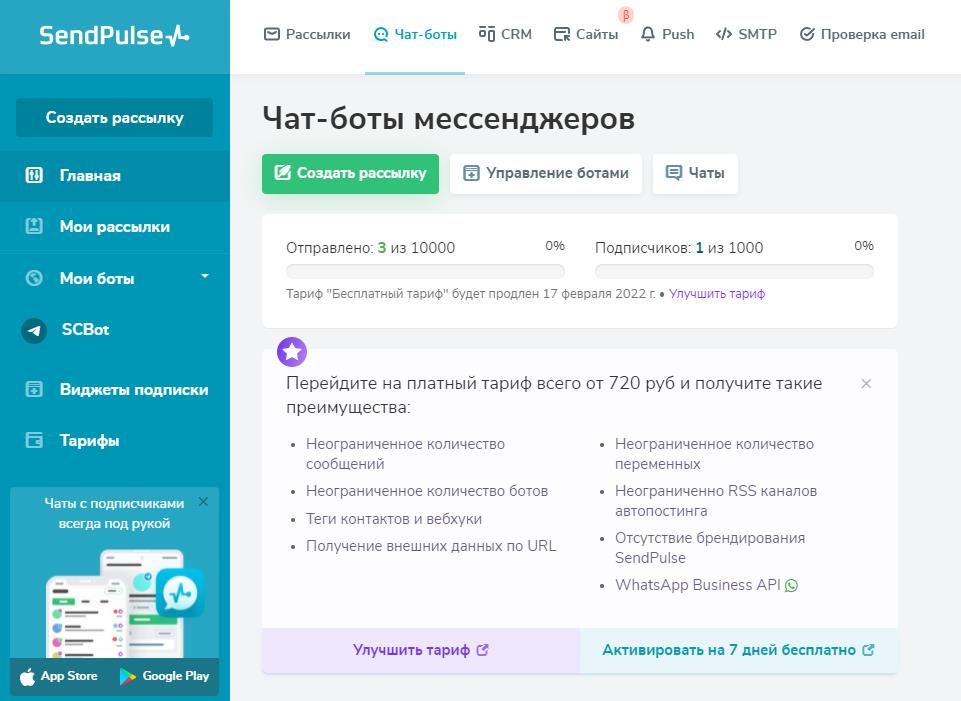Viewport: 961px width, 701px height.
Task: Open Проверка email tab
Action: coord(862,34)
